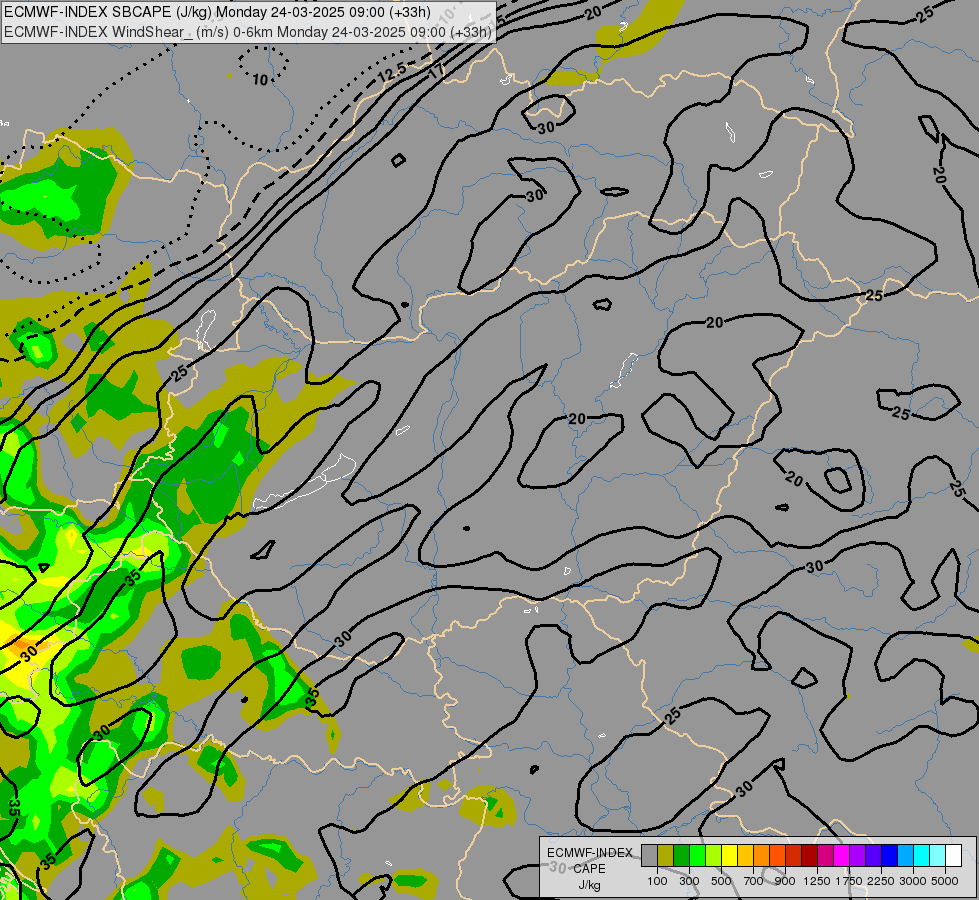
Task: Pick the sky blue swatch left of 3000
Action: pos(906,855)
